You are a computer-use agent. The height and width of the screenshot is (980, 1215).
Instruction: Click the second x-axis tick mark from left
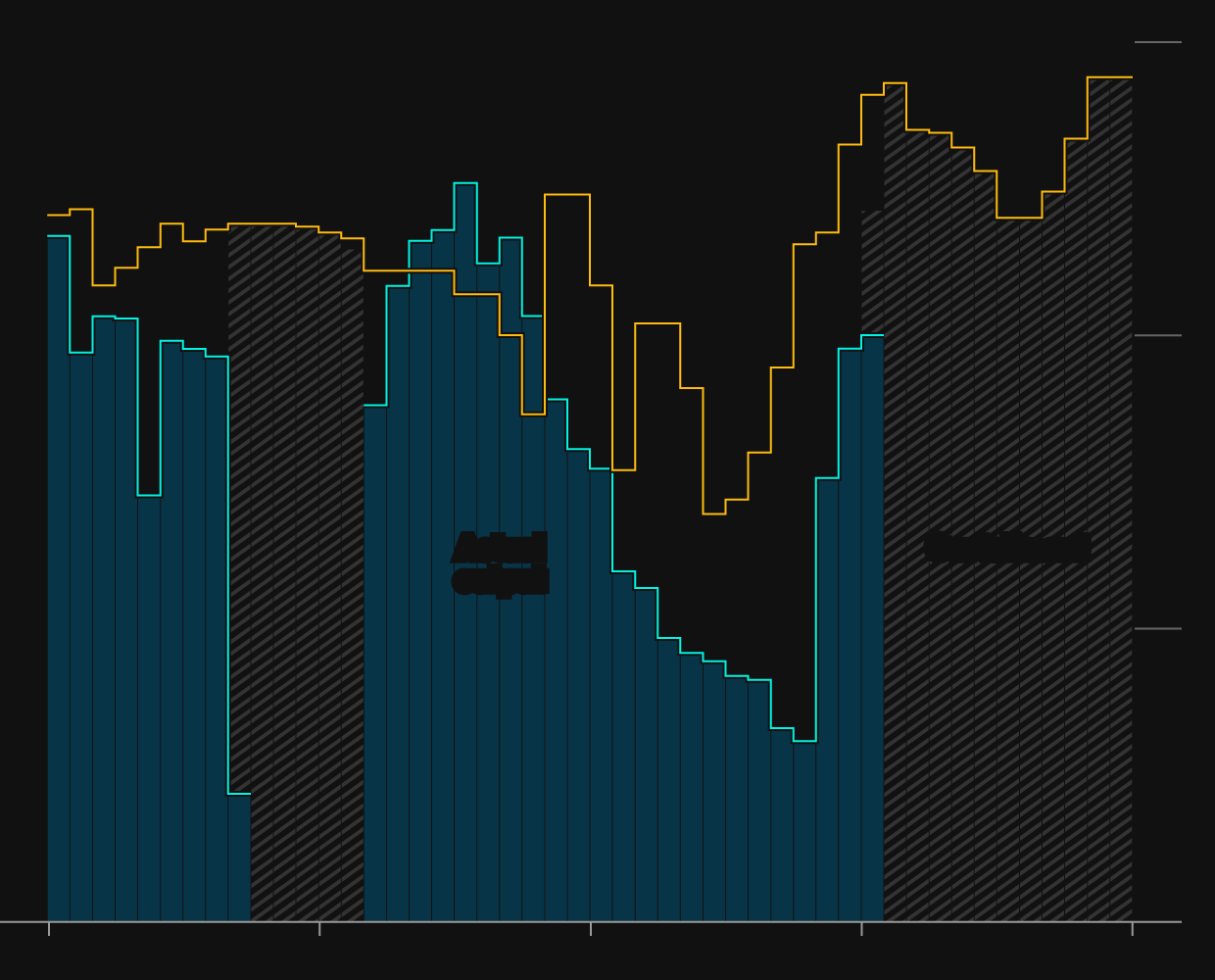[319, 928]
